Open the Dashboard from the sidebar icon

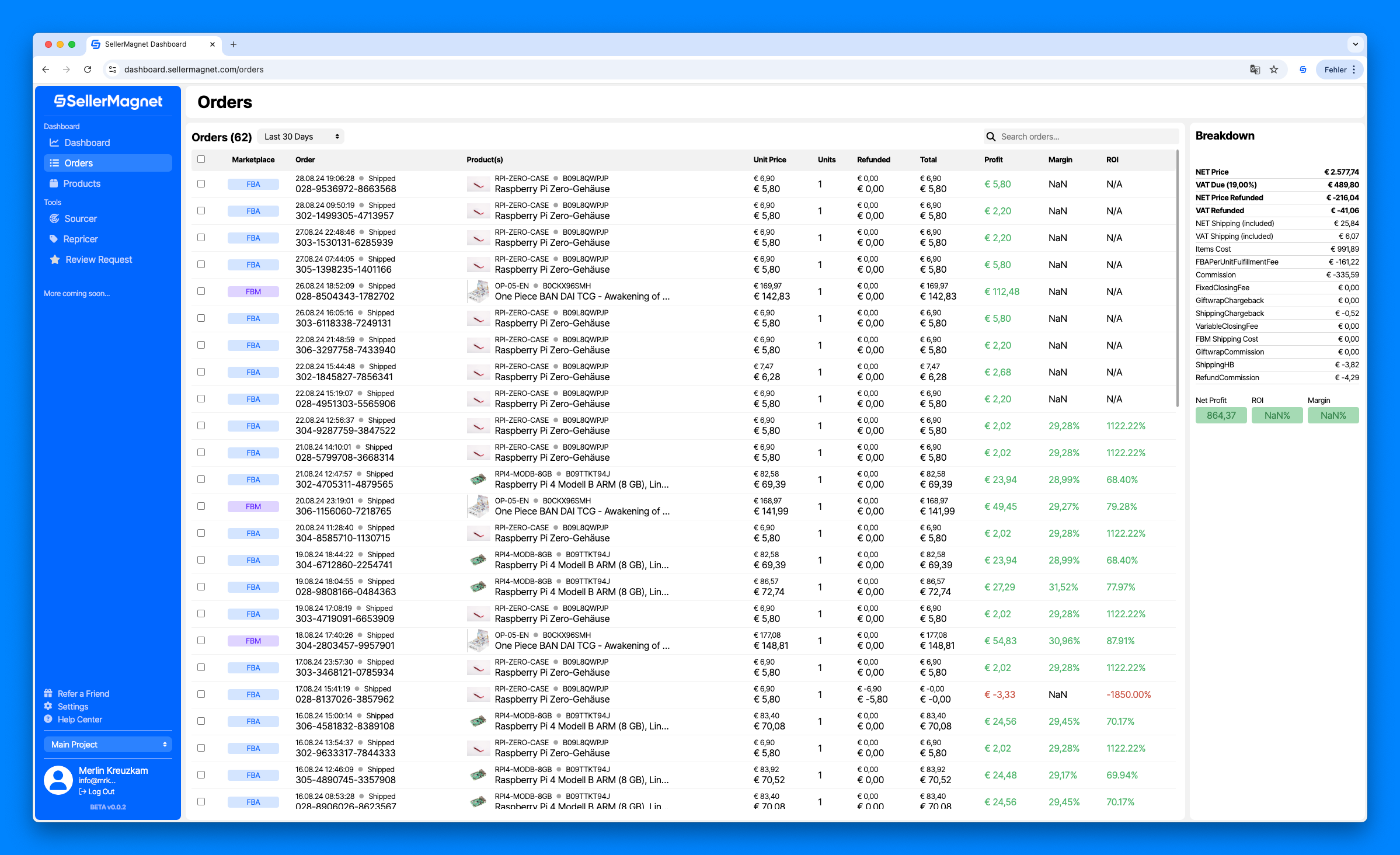pyautogui.click(x=54, y=142)
